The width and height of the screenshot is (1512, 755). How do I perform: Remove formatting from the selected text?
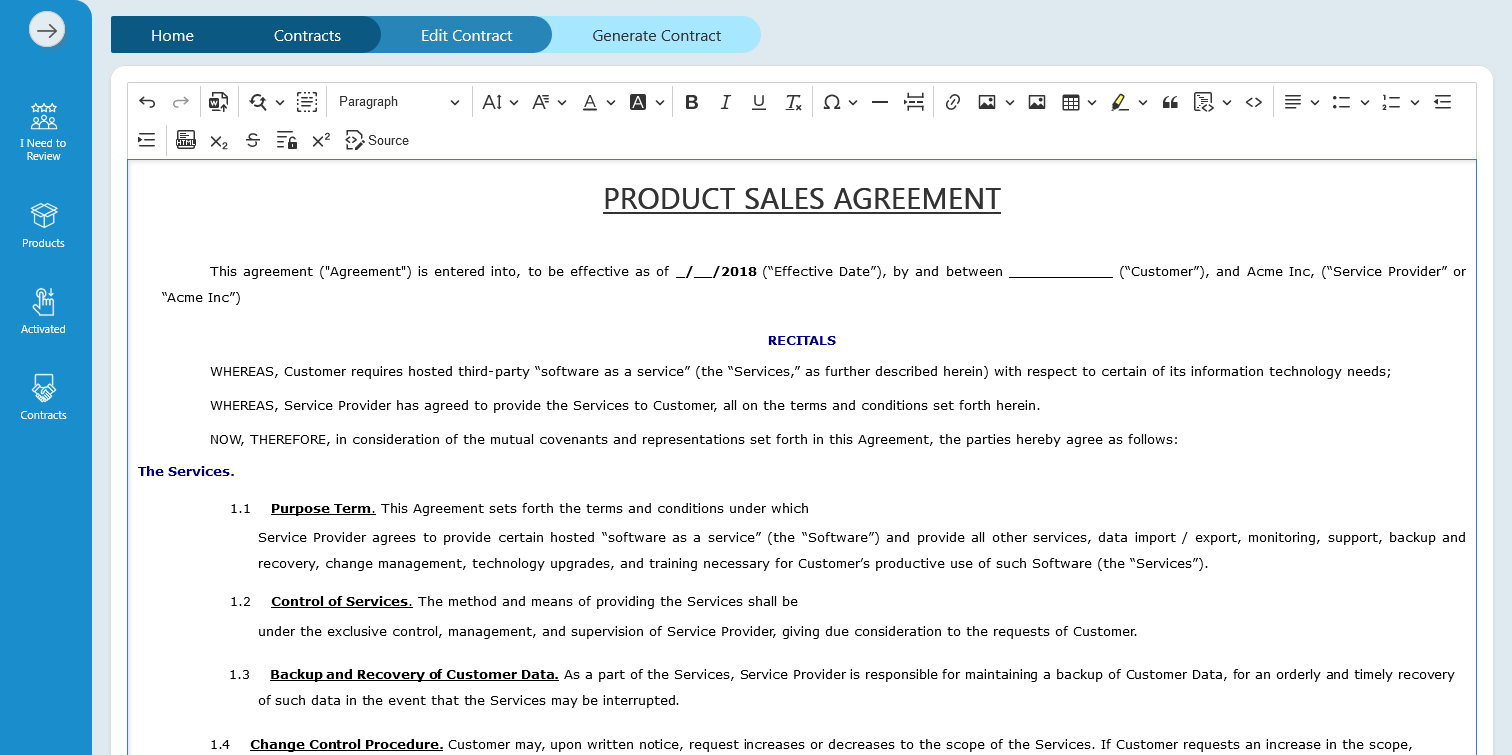click(x=794, y=102)
